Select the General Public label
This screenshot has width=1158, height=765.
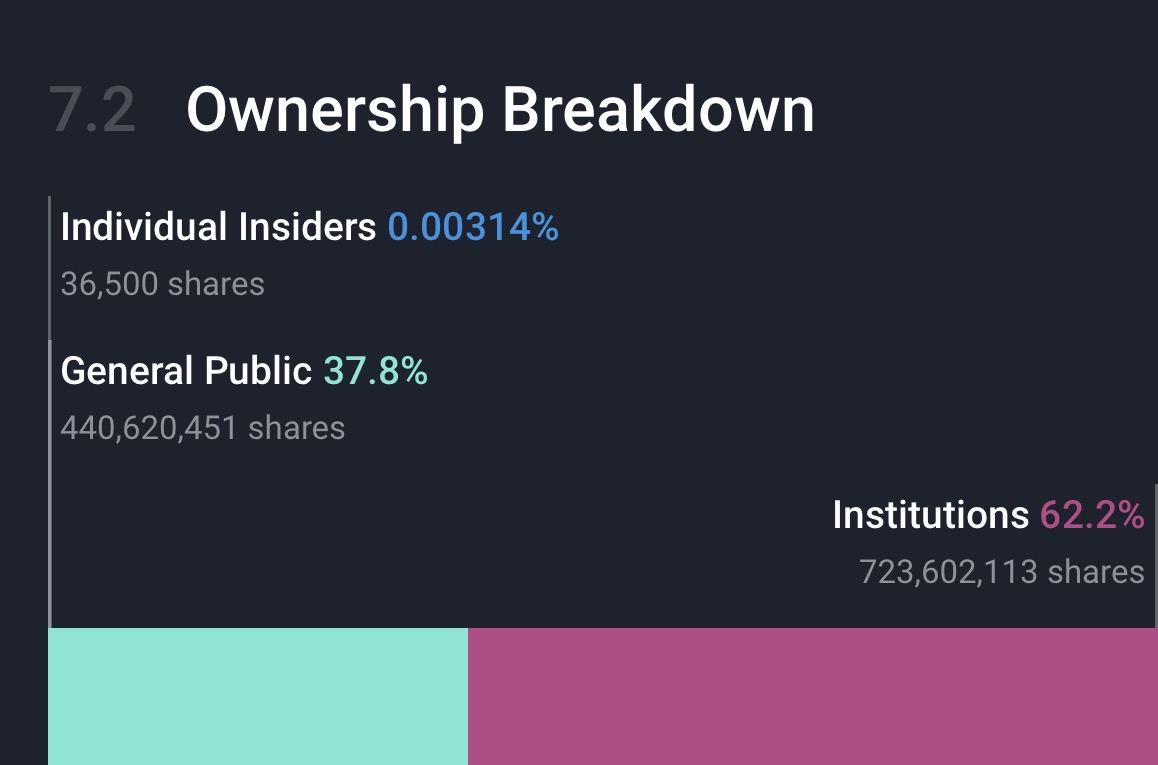pyautogui.click(x=186, y=372)
